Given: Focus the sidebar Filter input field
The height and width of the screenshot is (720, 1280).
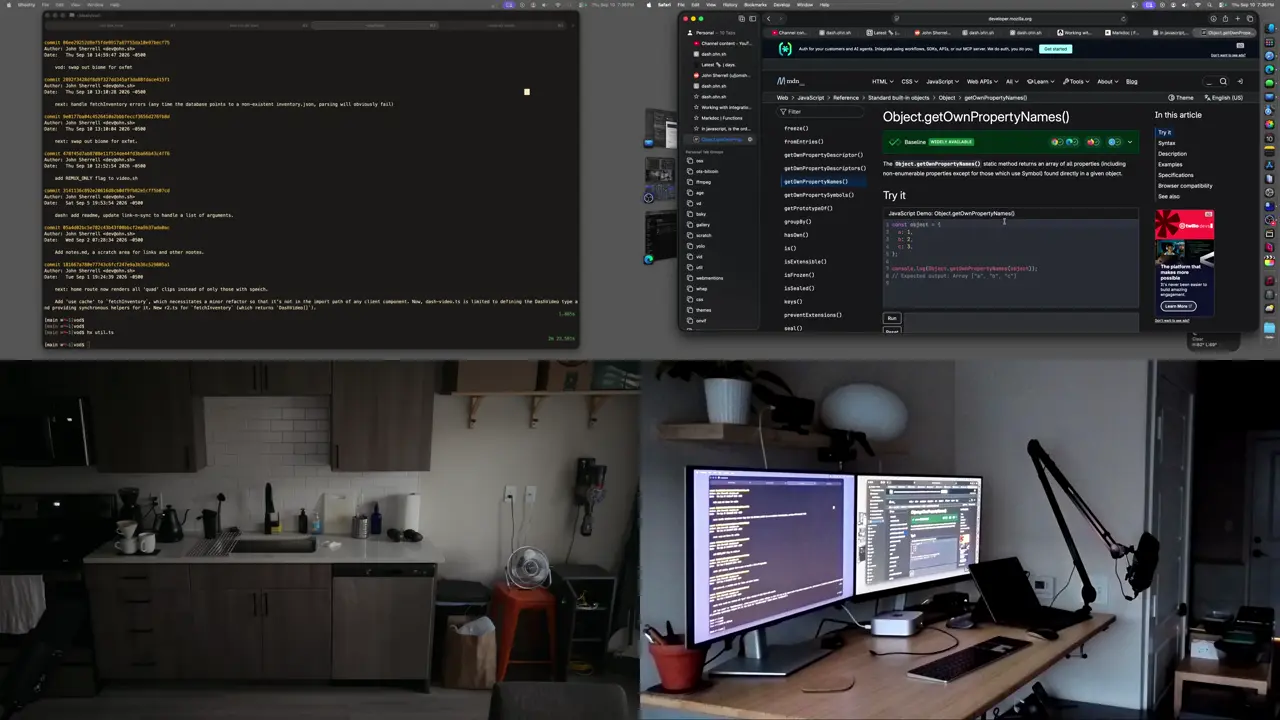Looking at the screenshot, I should coord(822,111).
